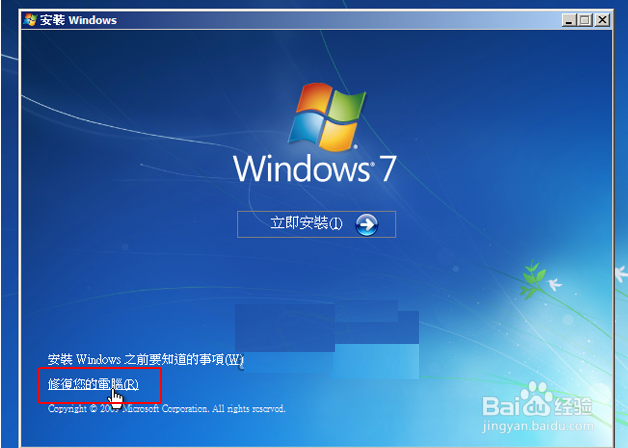Image resolution: width=628 pixels, height=448 pixels.
Task: Click the copyright Microsoft Corporation text
Action: (167, 409)
